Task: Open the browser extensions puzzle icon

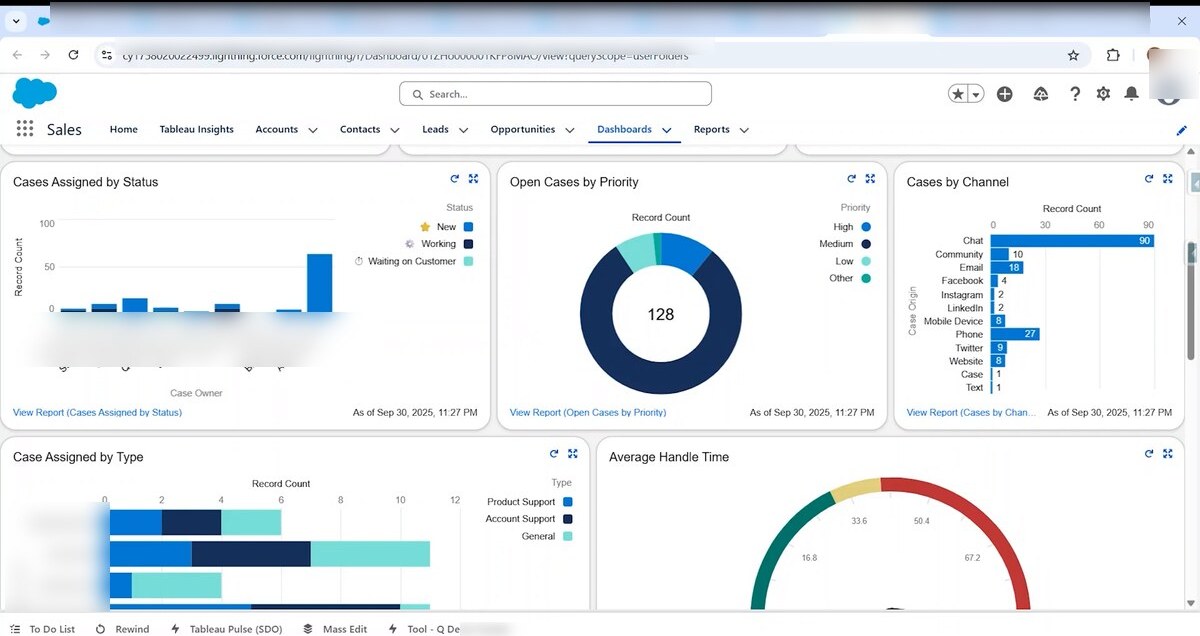Action: (x=1113, y=55)
